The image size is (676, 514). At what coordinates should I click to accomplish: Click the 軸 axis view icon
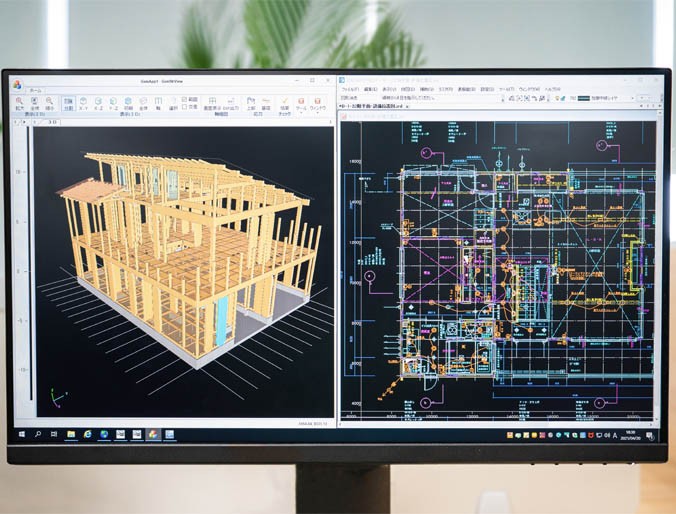point(158,103)
